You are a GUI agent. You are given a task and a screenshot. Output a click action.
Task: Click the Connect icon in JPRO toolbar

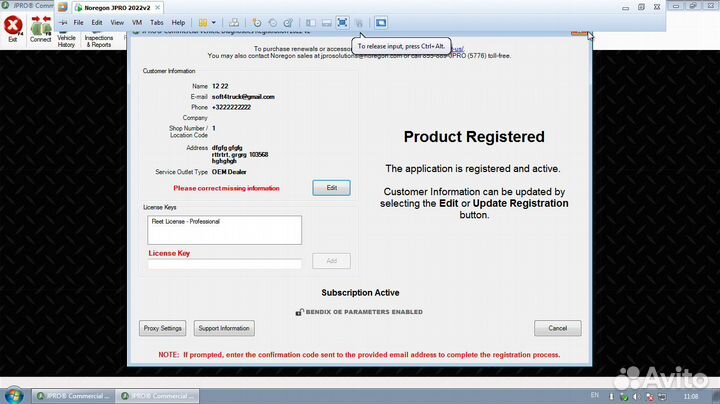point(40,28)
